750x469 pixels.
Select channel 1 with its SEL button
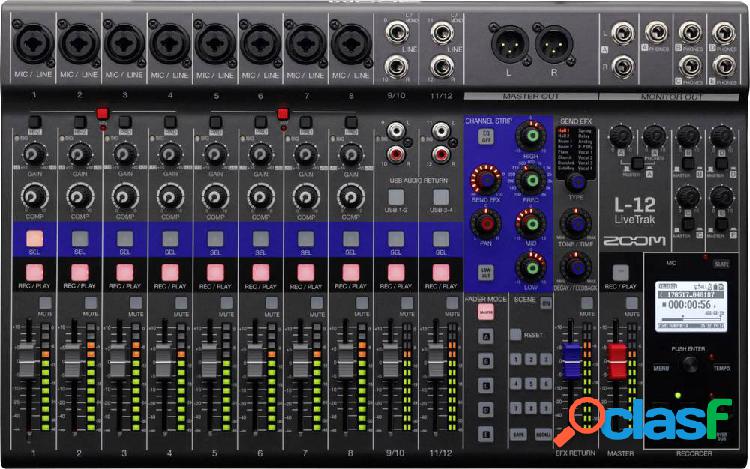pyautogui.click(x=34, y=238)
